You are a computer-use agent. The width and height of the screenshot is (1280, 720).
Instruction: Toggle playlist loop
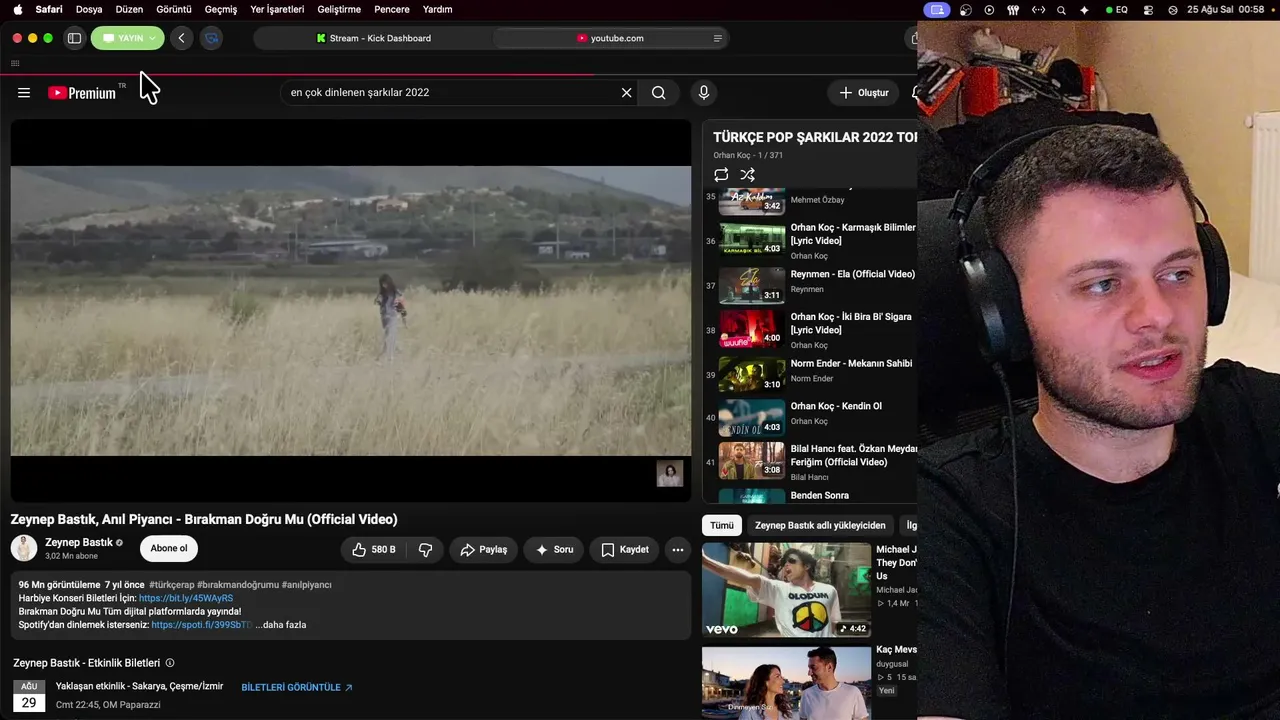(x=721, y=175)
